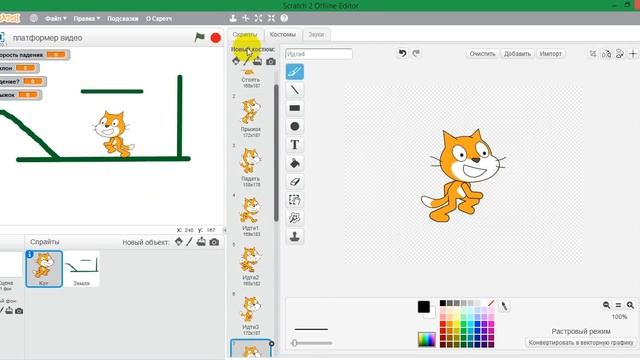The image size is (640, 360).
Task: Redo the paint action
Action: tap(416, 53)
